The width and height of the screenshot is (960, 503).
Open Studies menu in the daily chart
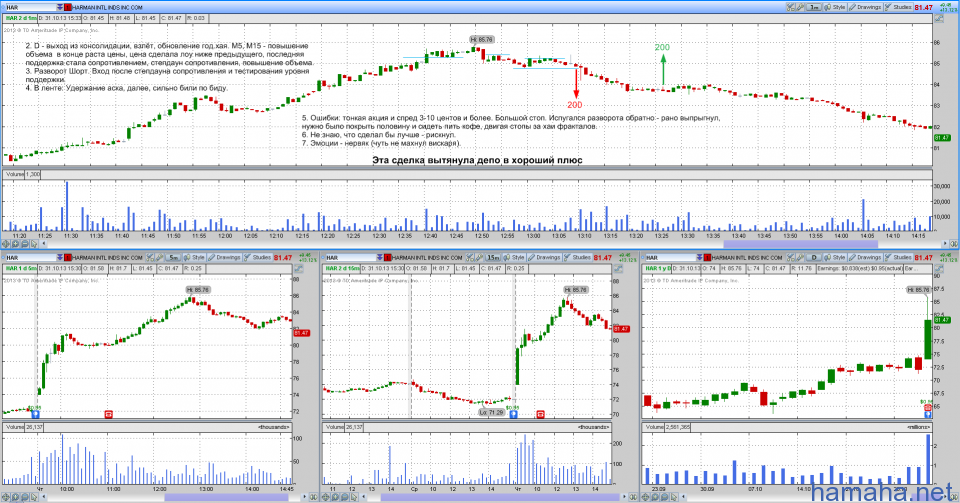coord(898,257)
